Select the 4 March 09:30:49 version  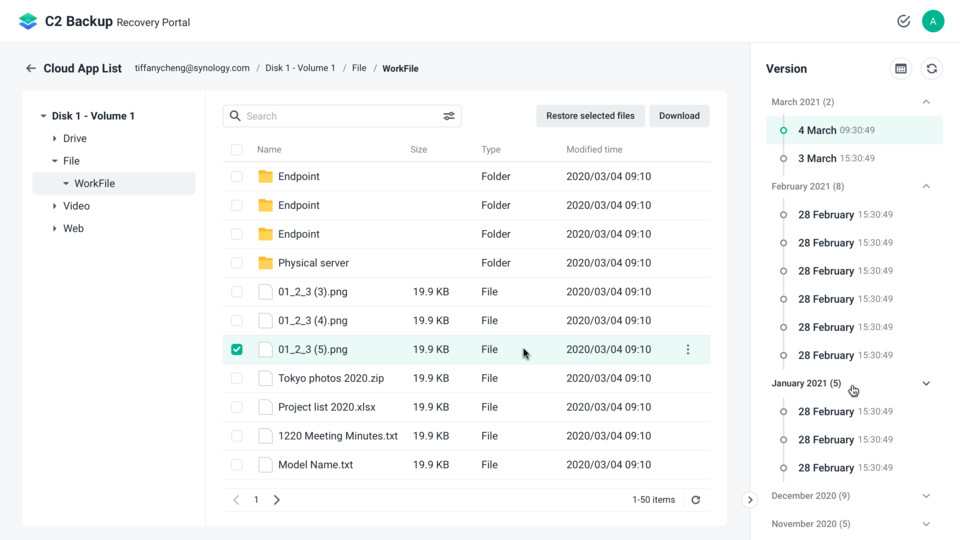tap(854, 130)
